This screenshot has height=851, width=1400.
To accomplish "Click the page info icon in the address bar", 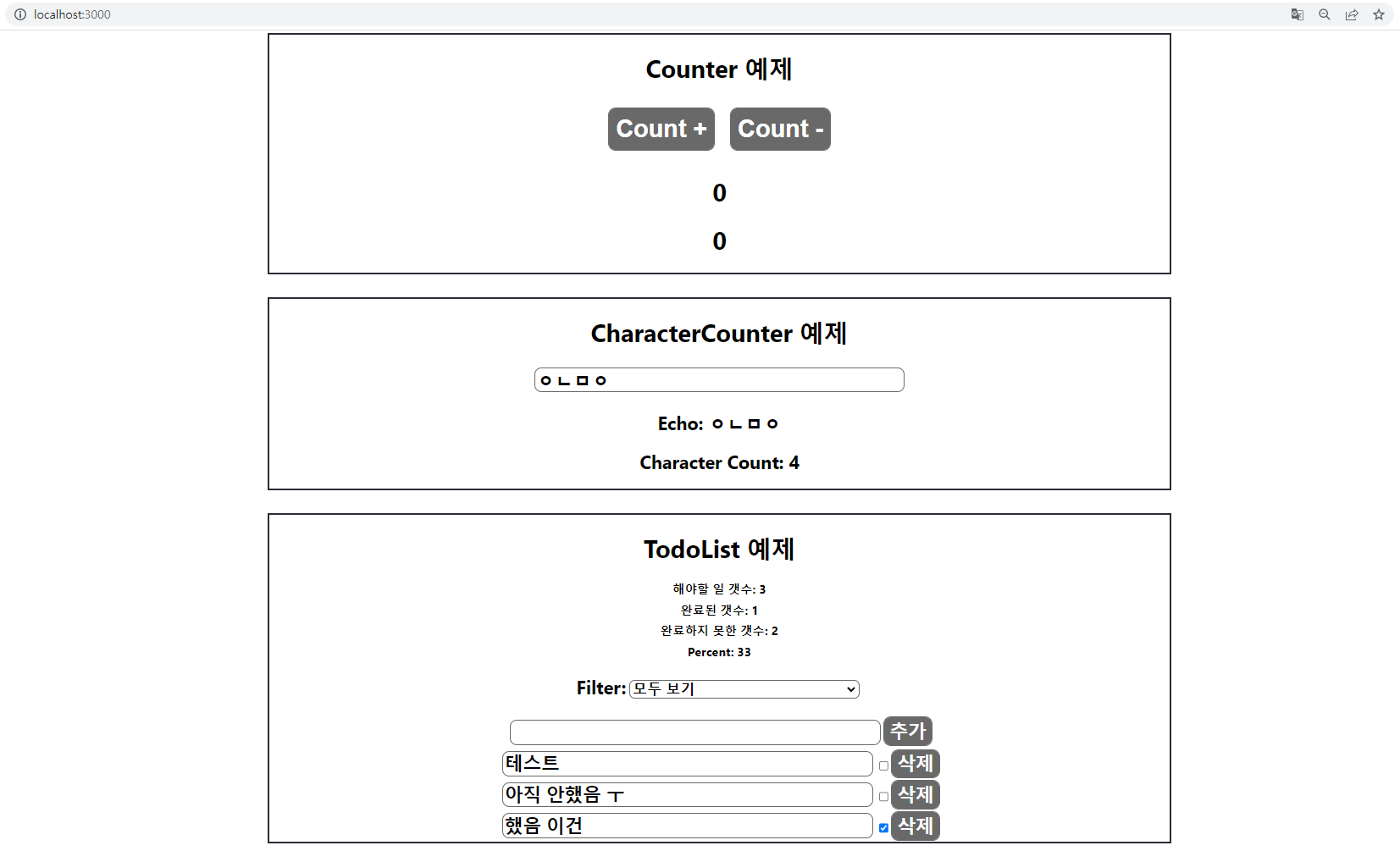I will click(19, 14).
